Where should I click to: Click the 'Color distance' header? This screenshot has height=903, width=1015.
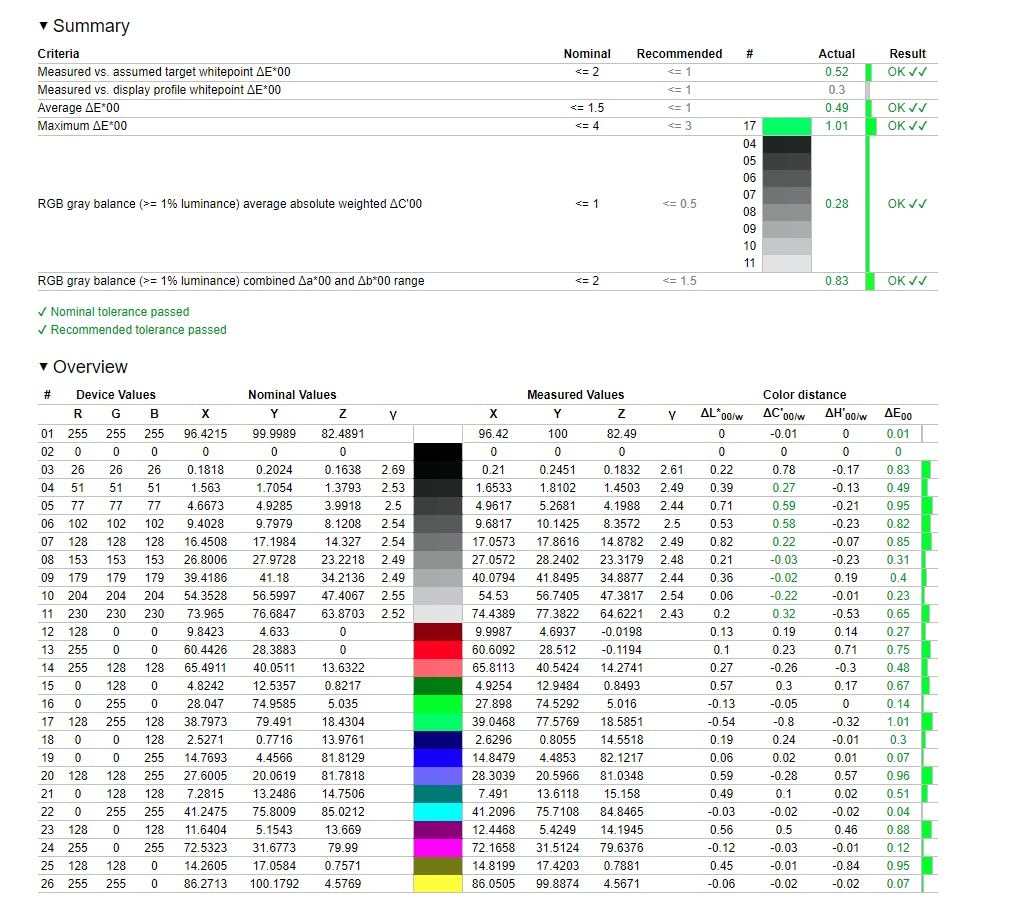pos(804,395)
